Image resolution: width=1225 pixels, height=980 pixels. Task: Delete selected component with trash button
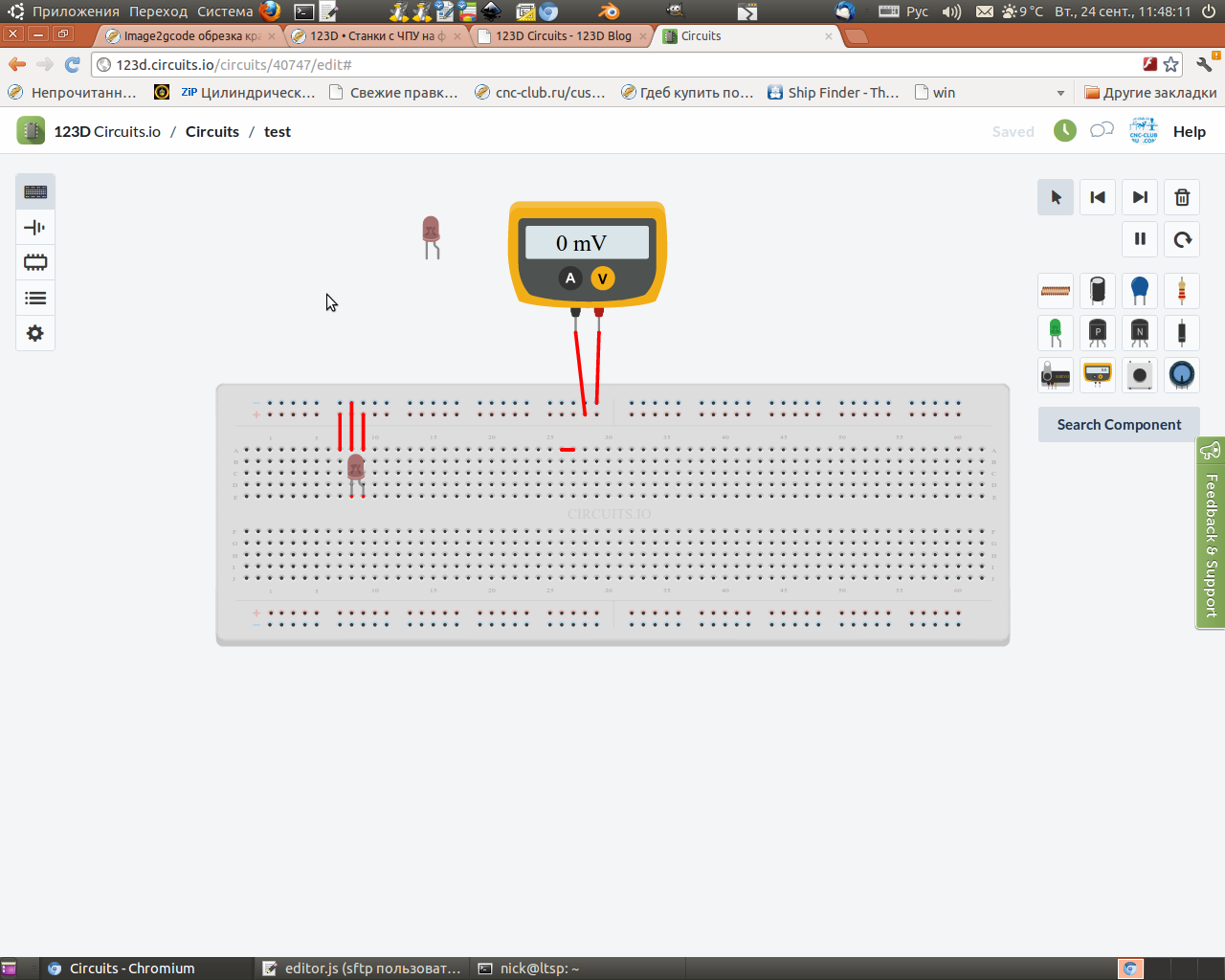point(1182,197)
